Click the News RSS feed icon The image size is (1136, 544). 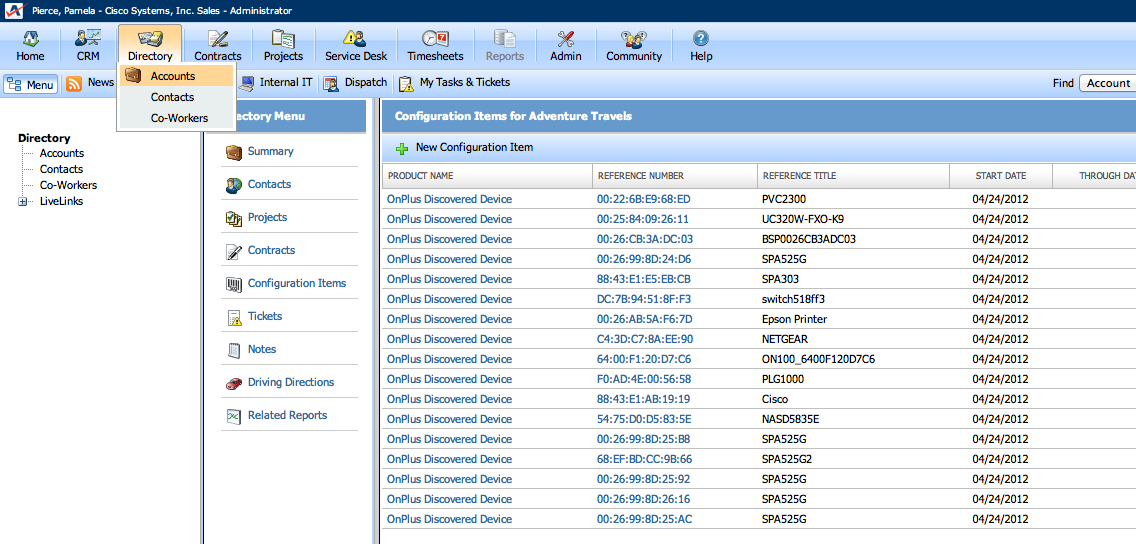click(x=74, y=83)
